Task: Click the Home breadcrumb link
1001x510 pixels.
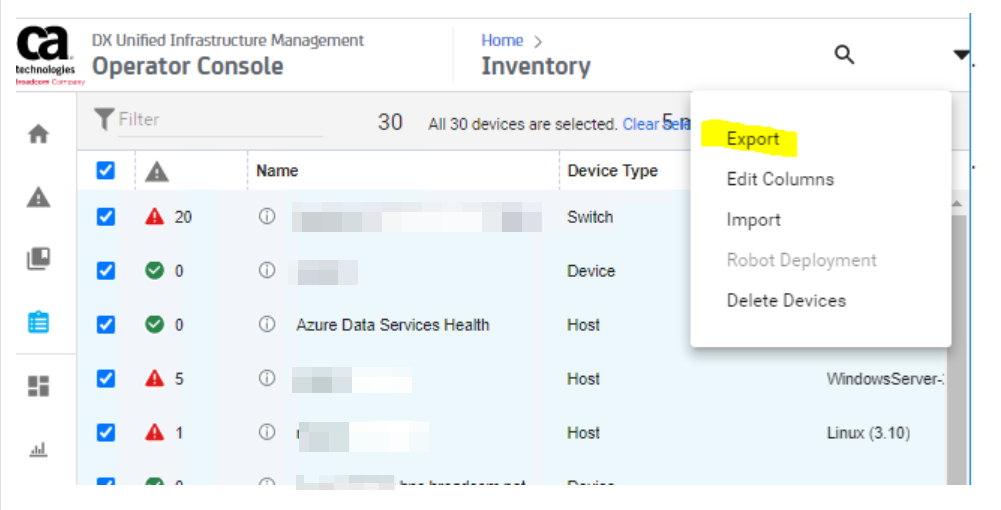Action: 501,41
